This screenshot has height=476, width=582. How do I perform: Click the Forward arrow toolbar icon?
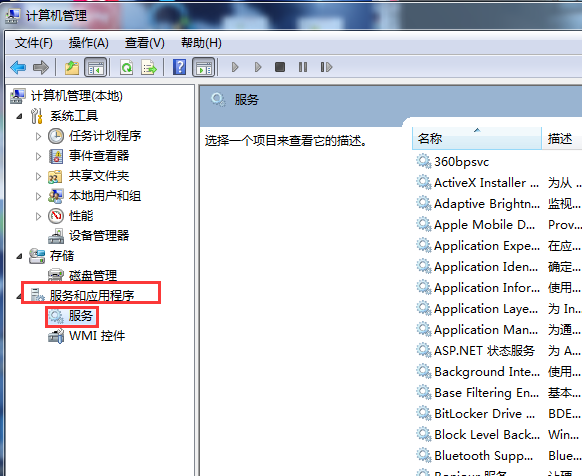[x=40, y=68]
